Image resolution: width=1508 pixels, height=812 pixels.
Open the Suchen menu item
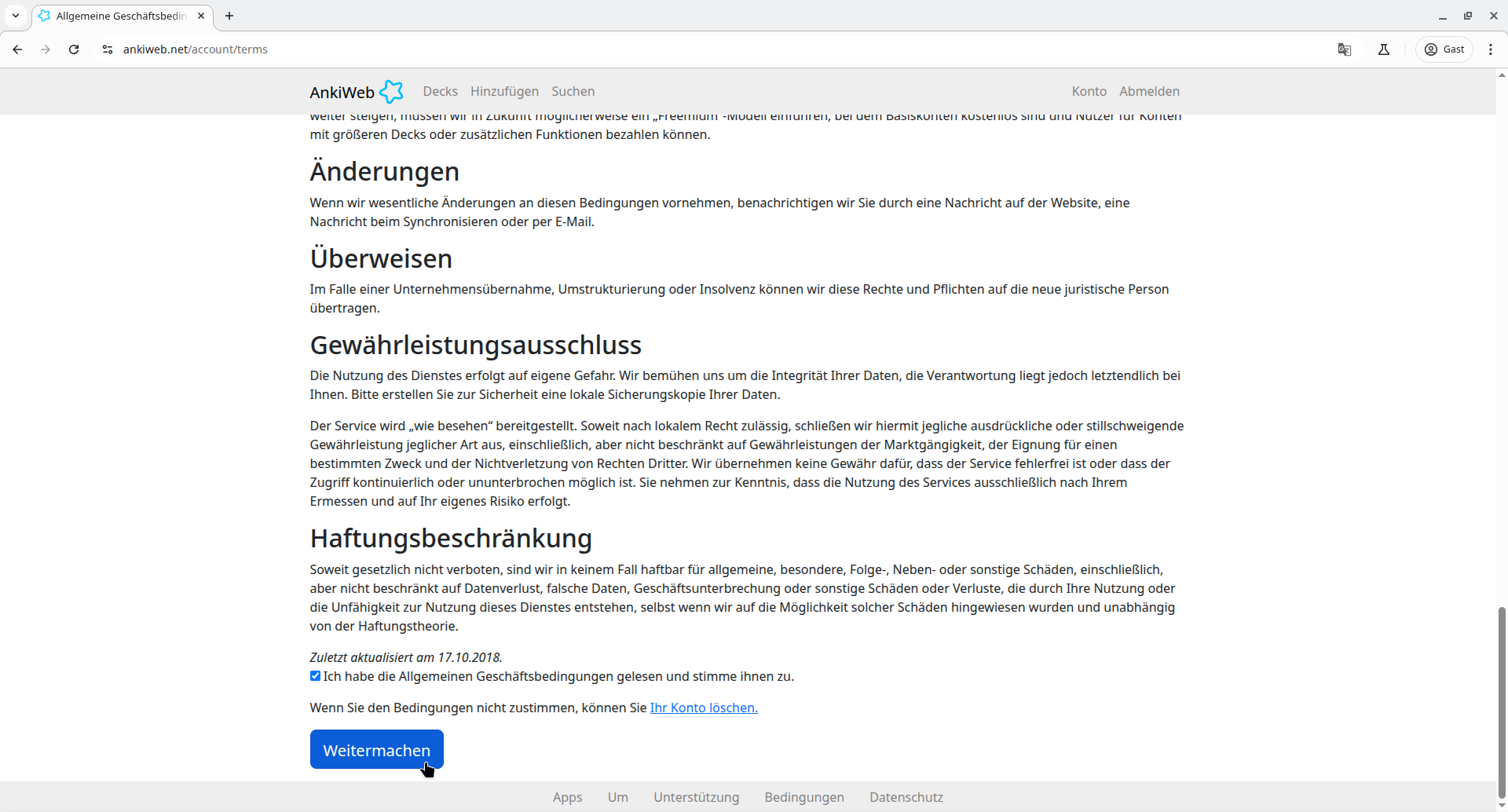pos(573,92)
